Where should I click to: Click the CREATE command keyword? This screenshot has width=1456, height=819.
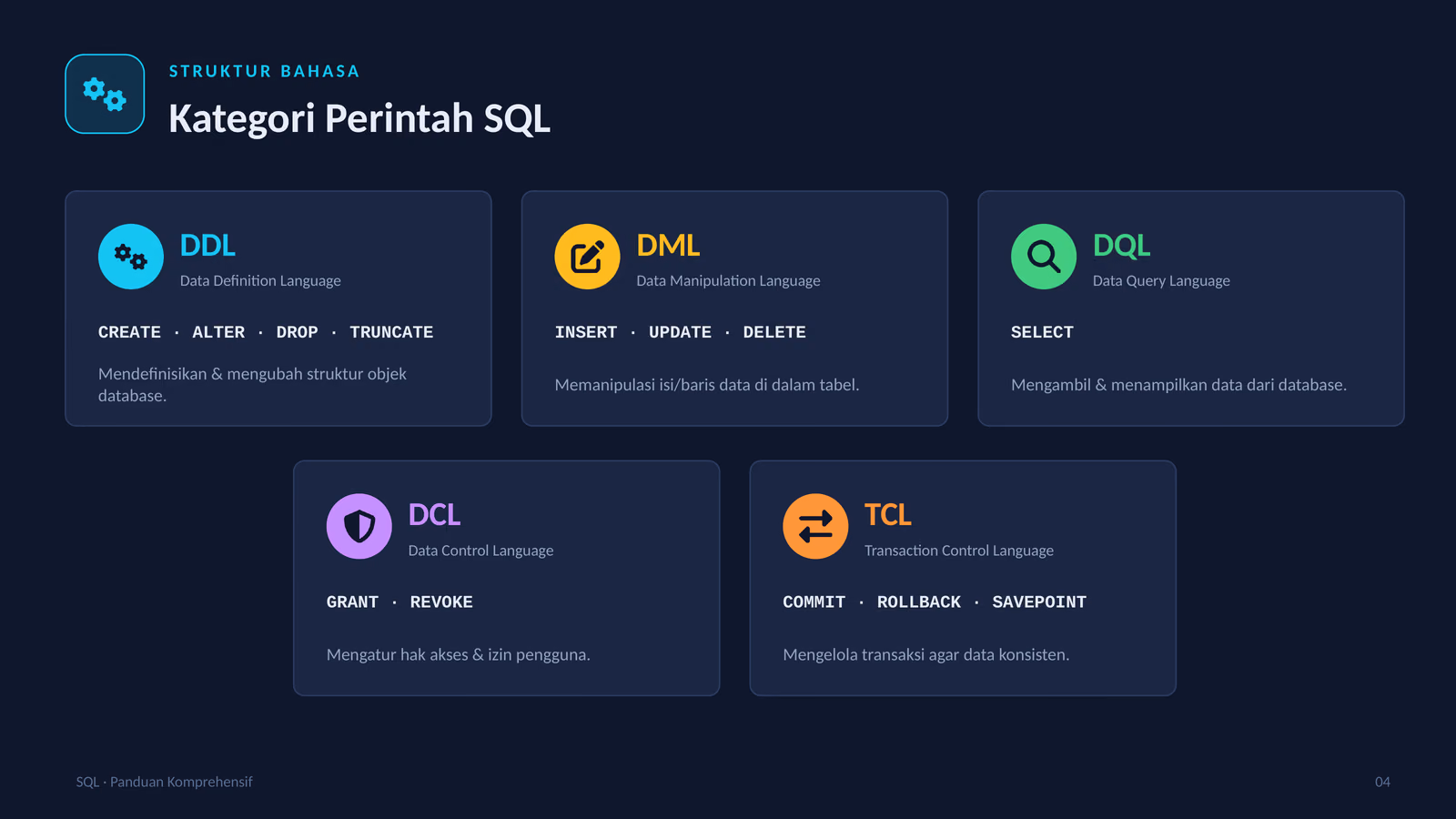(129, 332)
